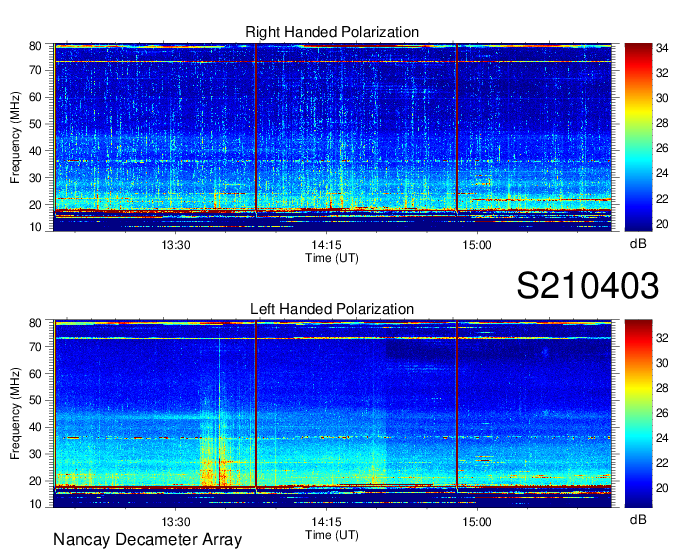680x552 pixels.
Task: Click the 80 MHz tick label on top plot
Action: pyautogui.click(x=35, y=46)
